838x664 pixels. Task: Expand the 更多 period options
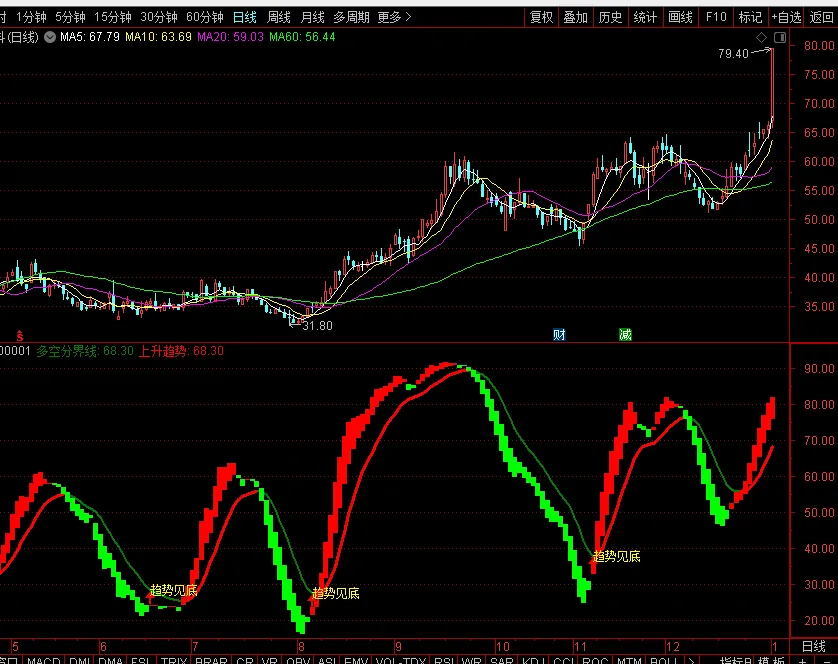tap(394, 17)
